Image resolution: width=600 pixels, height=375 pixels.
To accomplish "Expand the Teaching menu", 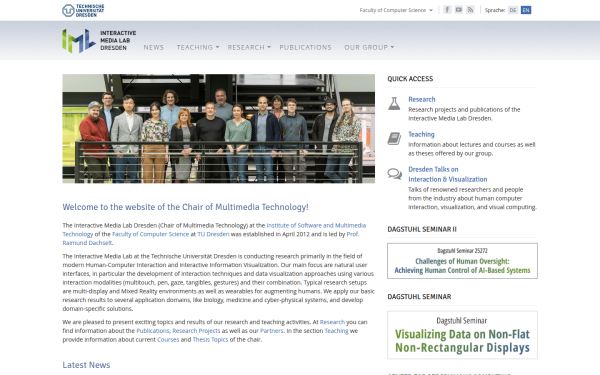I will (197, 47).
